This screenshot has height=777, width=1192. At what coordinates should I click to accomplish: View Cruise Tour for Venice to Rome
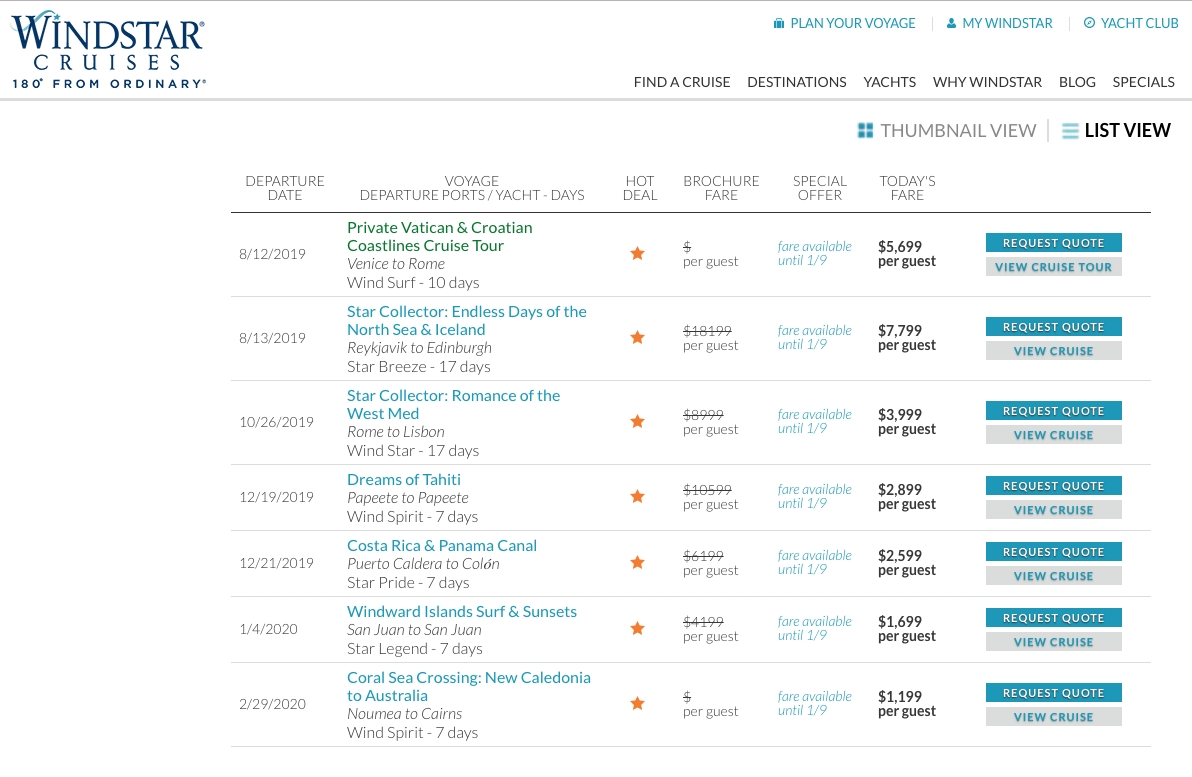coord(1054,267)
